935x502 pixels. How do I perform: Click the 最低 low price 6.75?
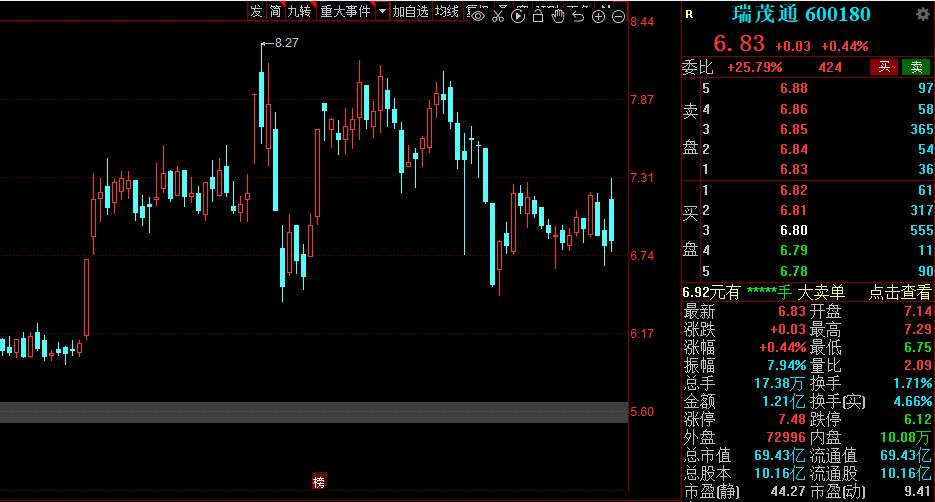coord(918,347)
